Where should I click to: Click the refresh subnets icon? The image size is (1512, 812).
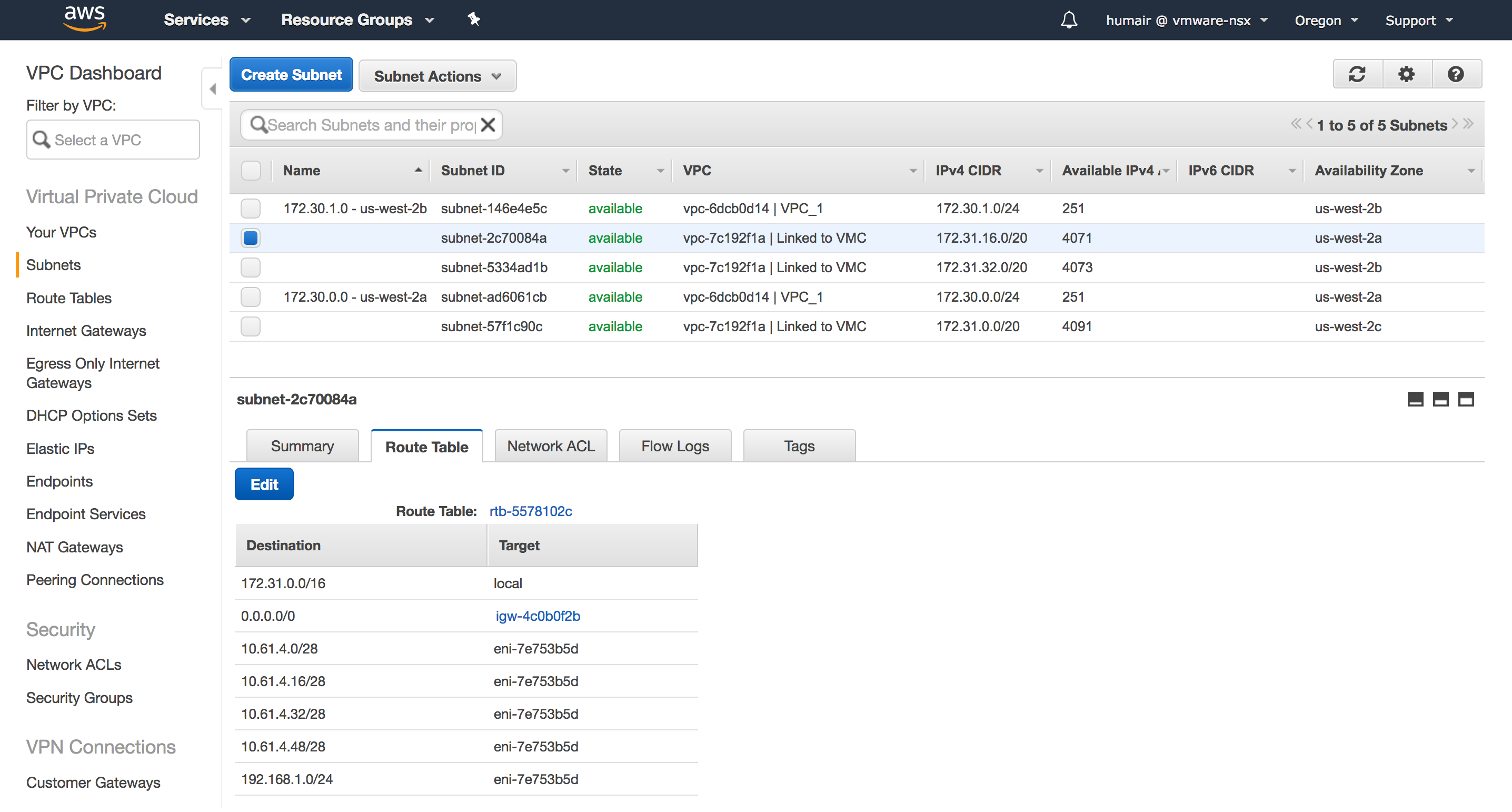(1357, 75)
